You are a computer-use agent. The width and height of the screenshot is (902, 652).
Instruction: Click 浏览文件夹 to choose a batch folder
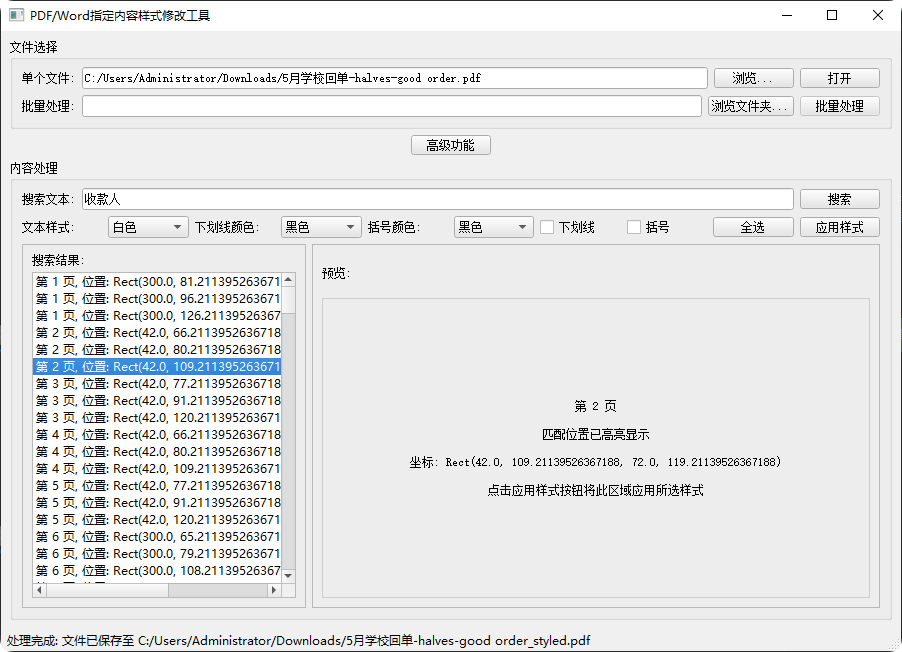751,105
